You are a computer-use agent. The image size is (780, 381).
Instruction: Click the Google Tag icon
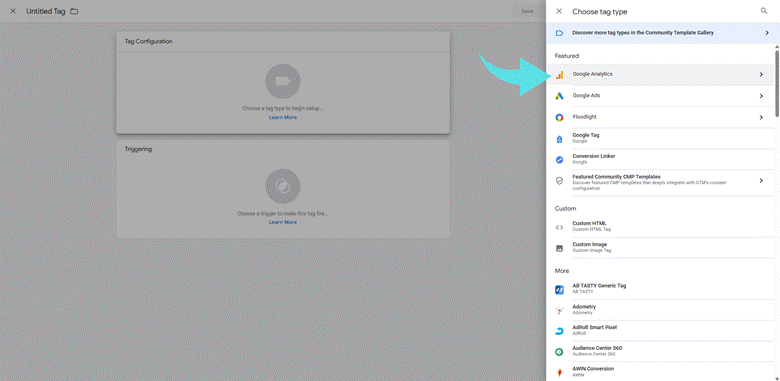click(x=559, y=139)
